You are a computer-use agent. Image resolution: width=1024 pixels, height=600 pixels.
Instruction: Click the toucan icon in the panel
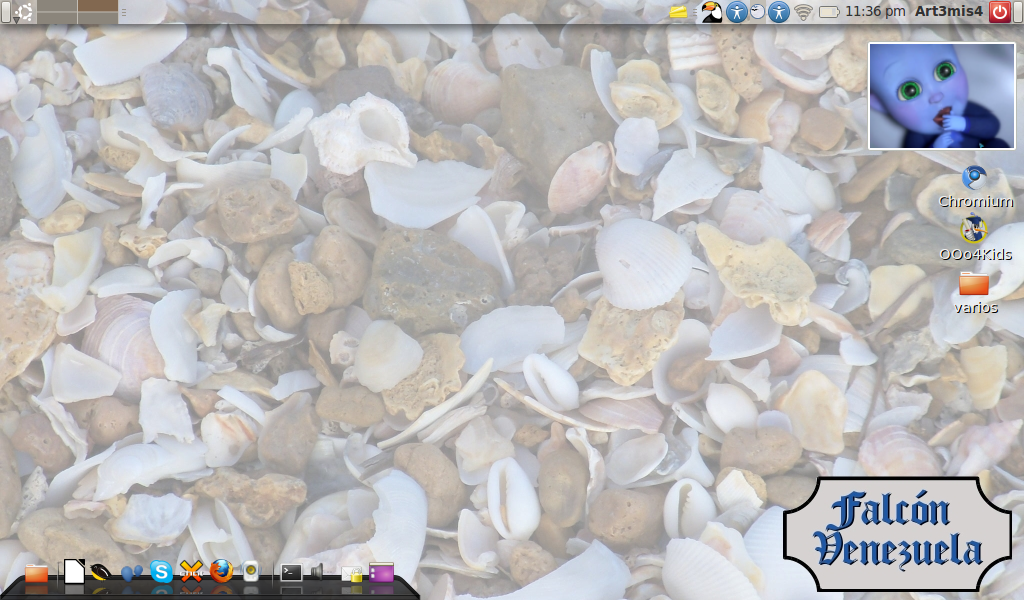[711, 12]
